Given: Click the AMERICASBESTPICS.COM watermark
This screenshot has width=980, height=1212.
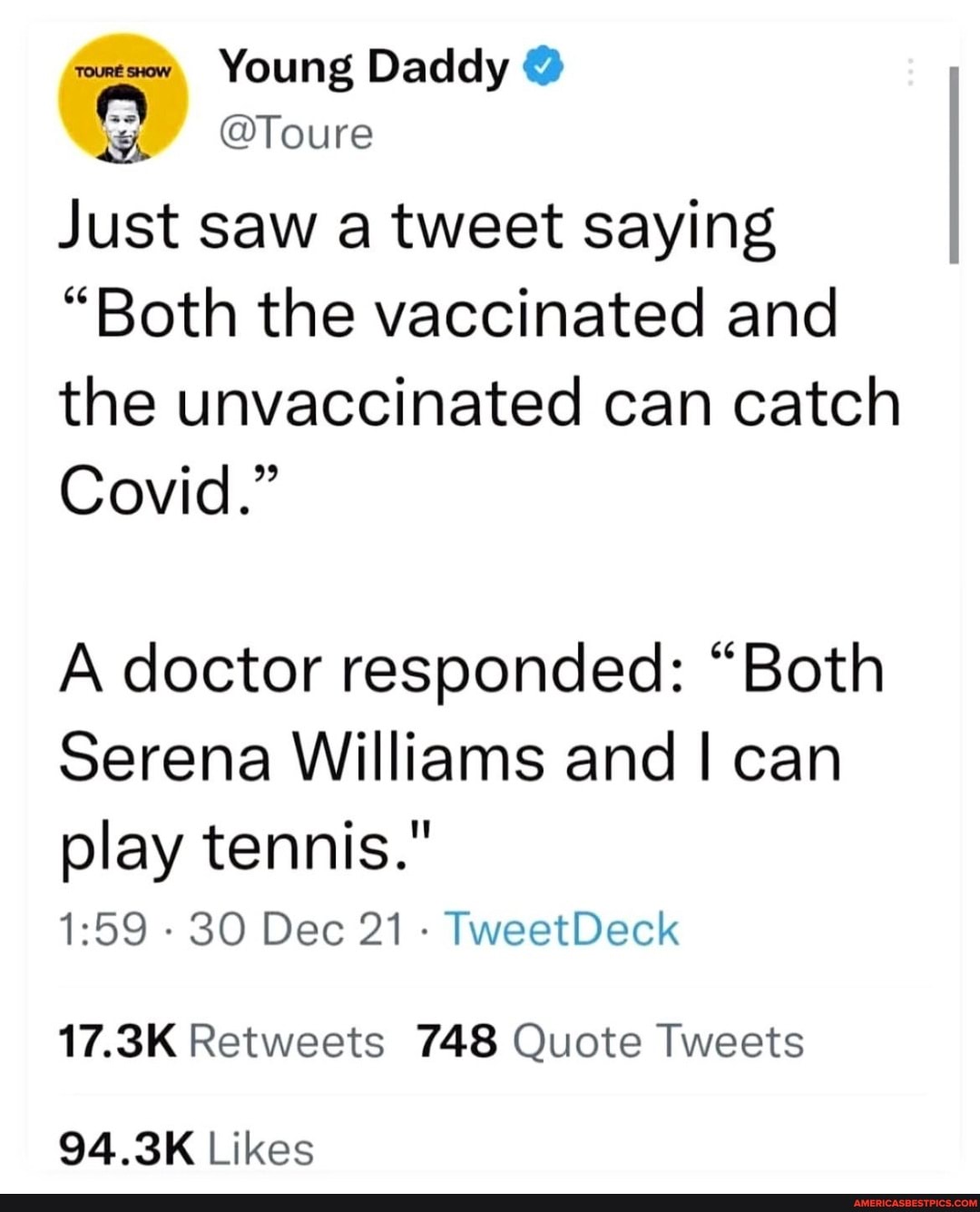Looking at the screenshot, I should 916,1203.
